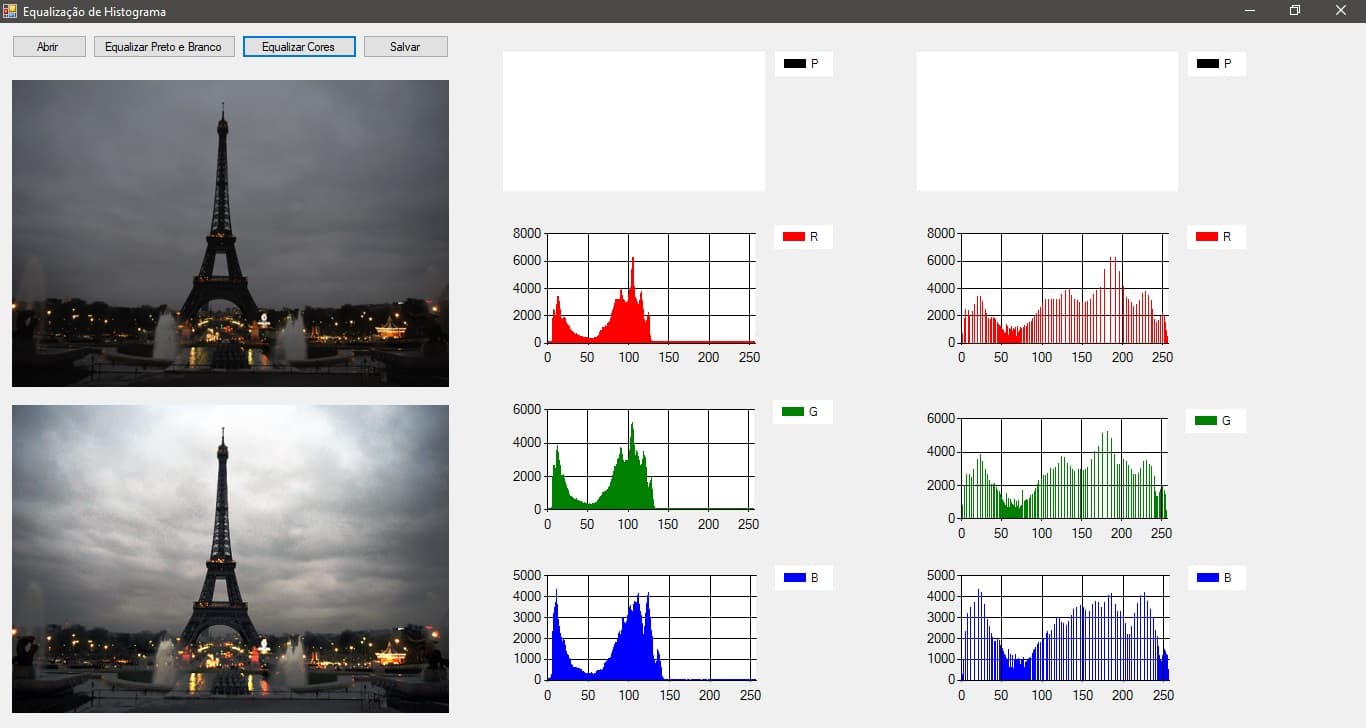Select the blue B legend swatch, right column
The width and height of the screenshot is (1366, 728).
(x=1216, y=577)
